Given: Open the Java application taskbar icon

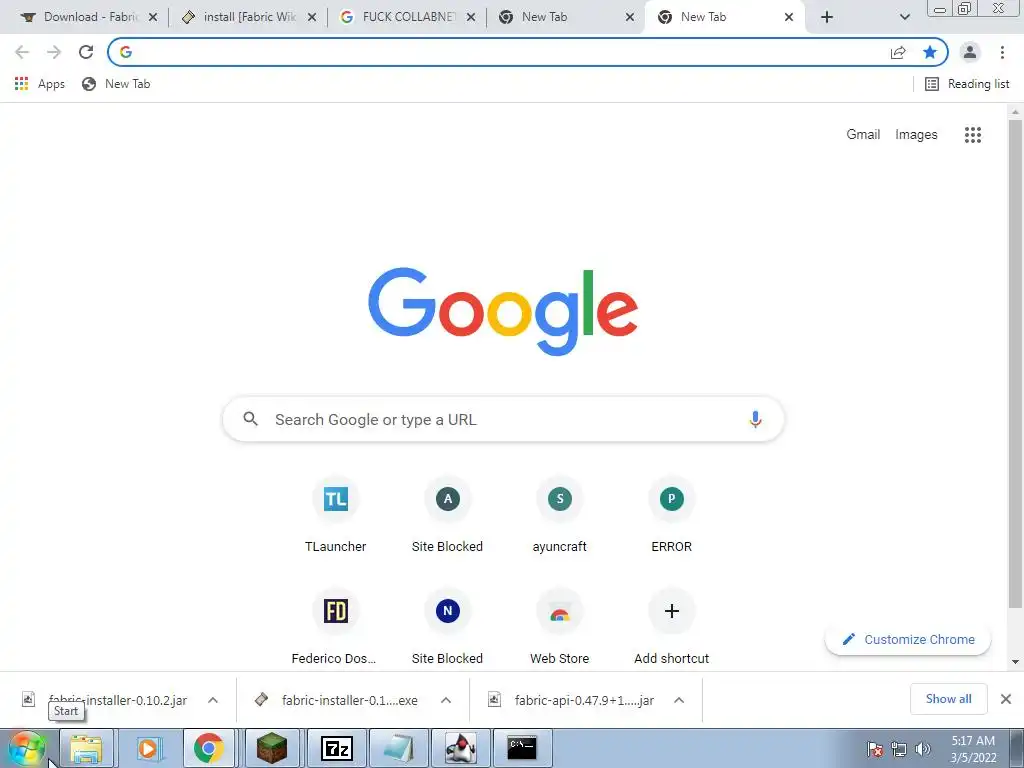Looking at the screenshot, I should coord(460,748).
